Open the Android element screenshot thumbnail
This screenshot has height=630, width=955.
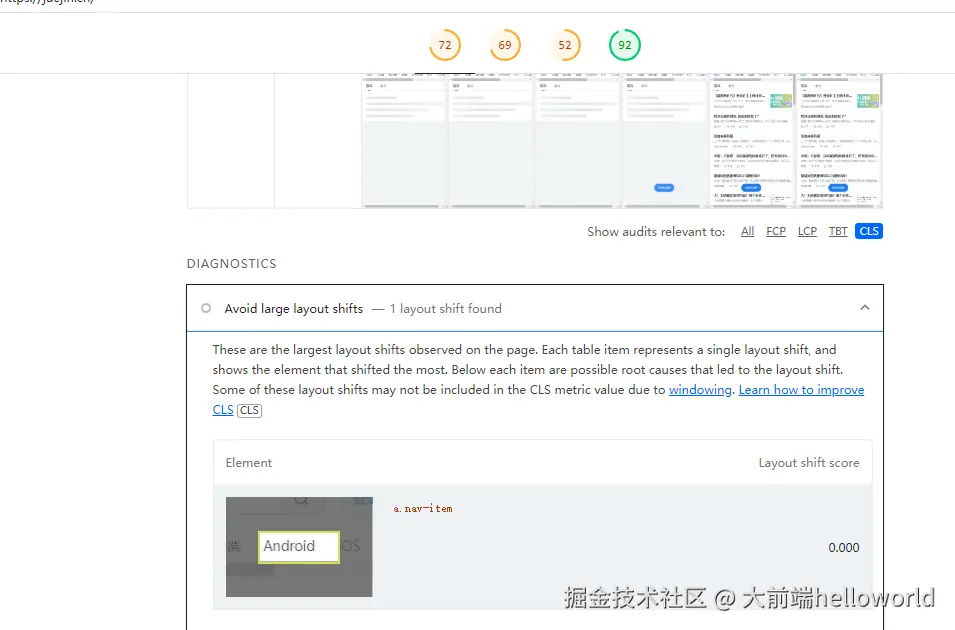click(299, 547)
